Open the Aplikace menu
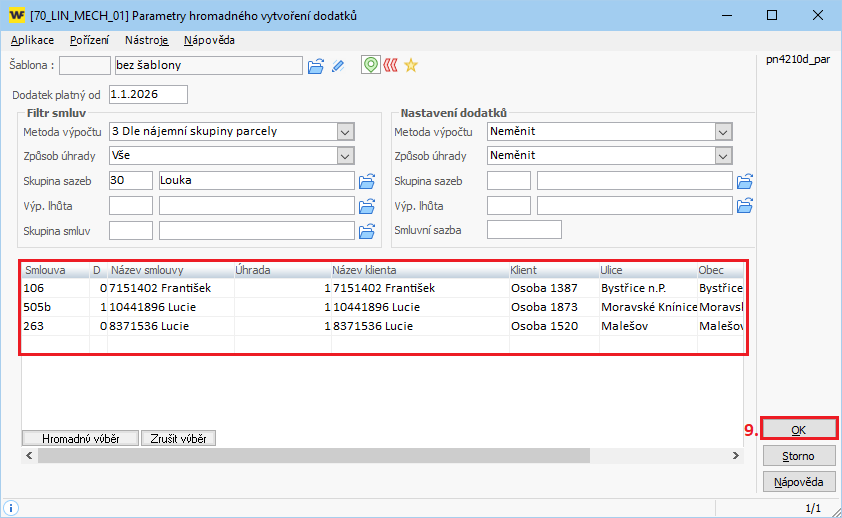Screen dimensions: 842x518 32,40
